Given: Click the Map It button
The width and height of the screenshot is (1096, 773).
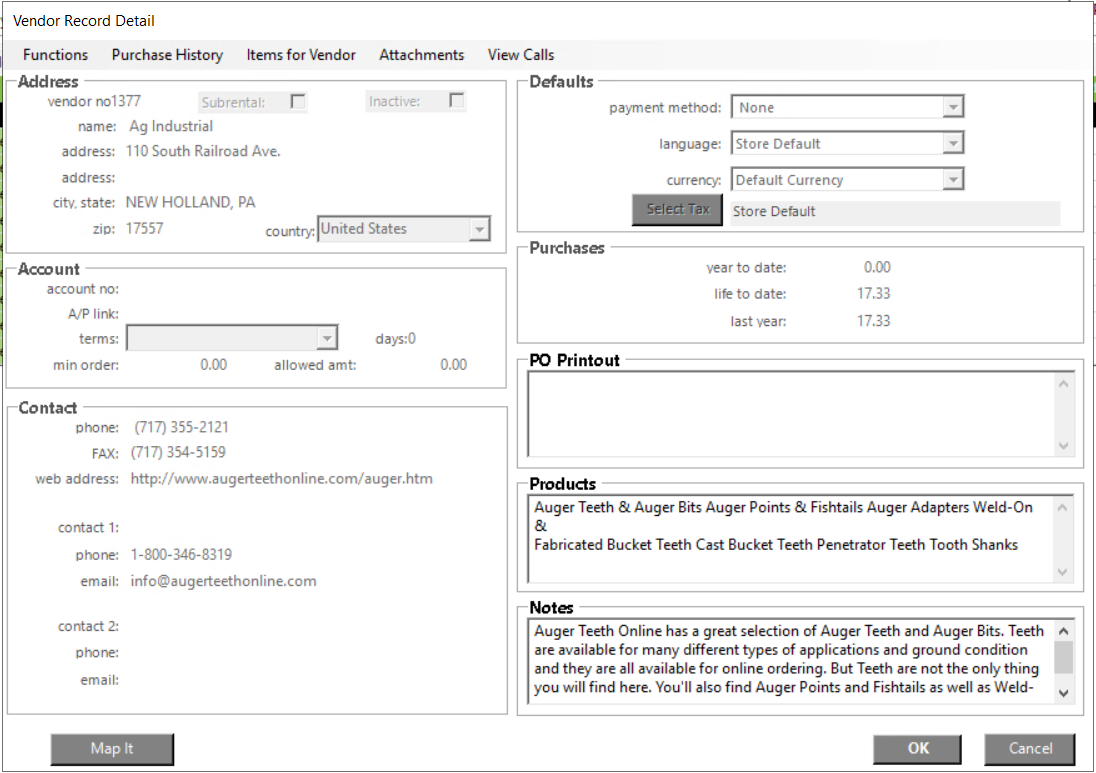Looking at the screenshot, I should pos(112,749).
